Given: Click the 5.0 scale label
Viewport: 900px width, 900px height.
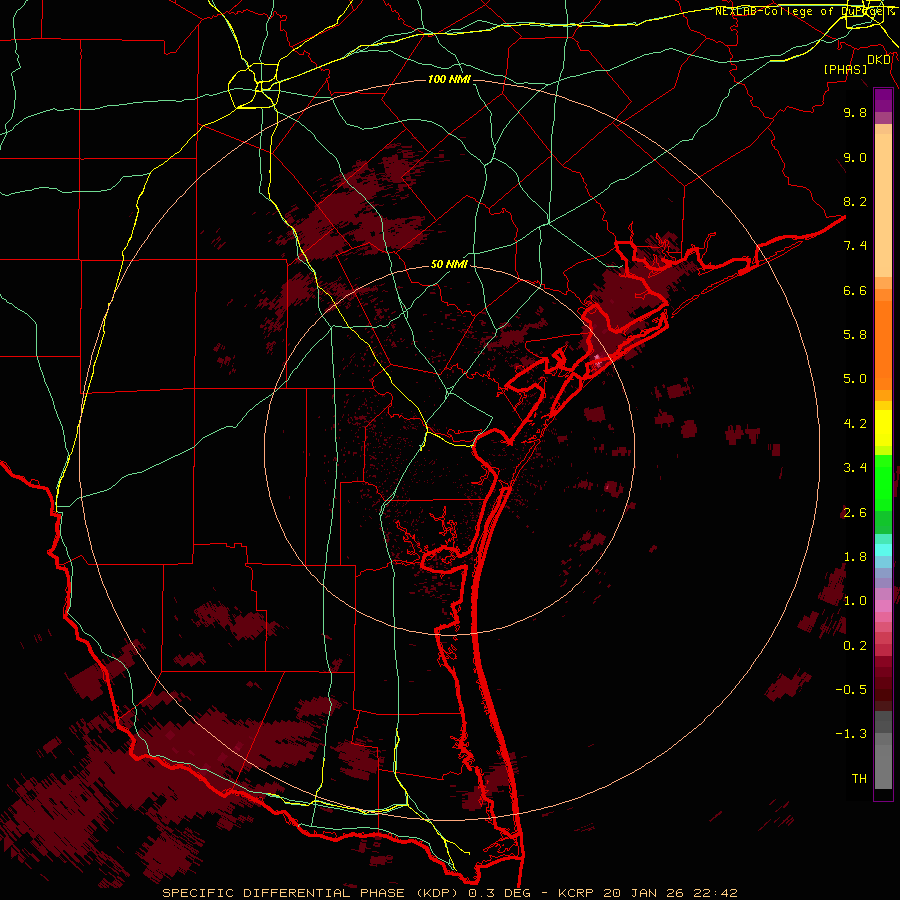Looking at the screenshot, I should pyautogui.click(x=855, y=379).
